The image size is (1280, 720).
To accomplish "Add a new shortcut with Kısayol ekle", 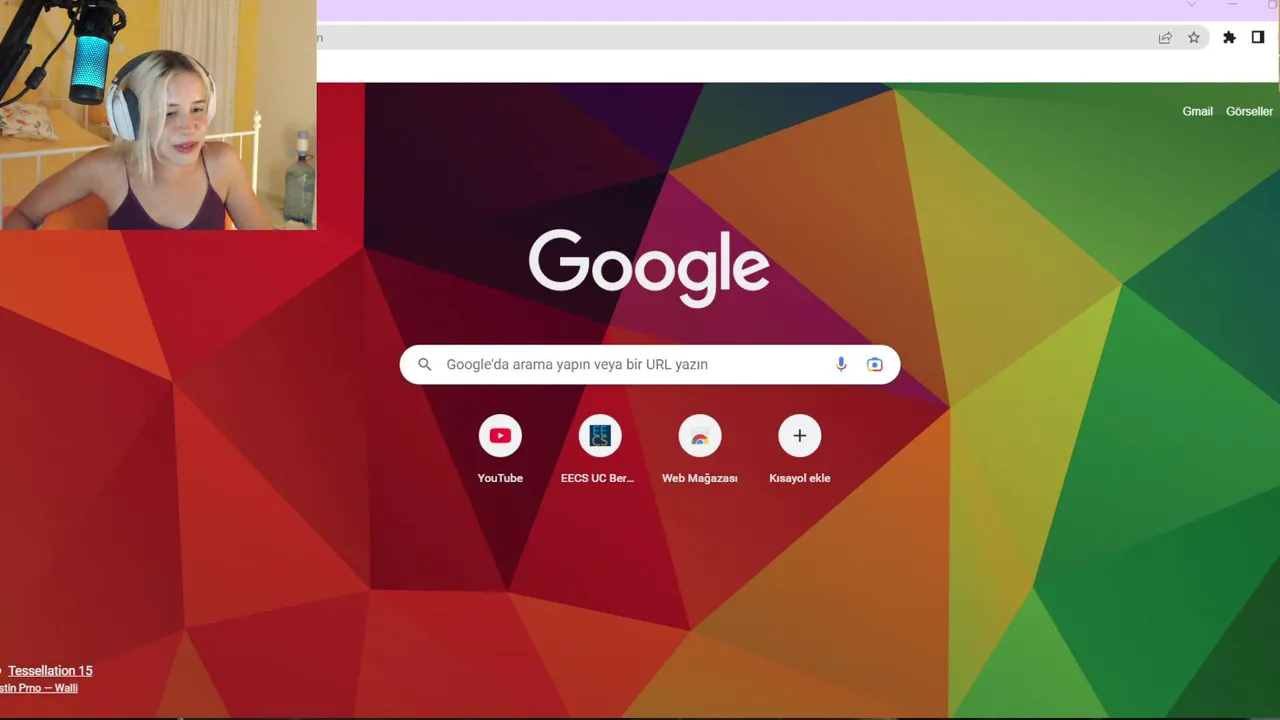I will [x=800, y=451].
